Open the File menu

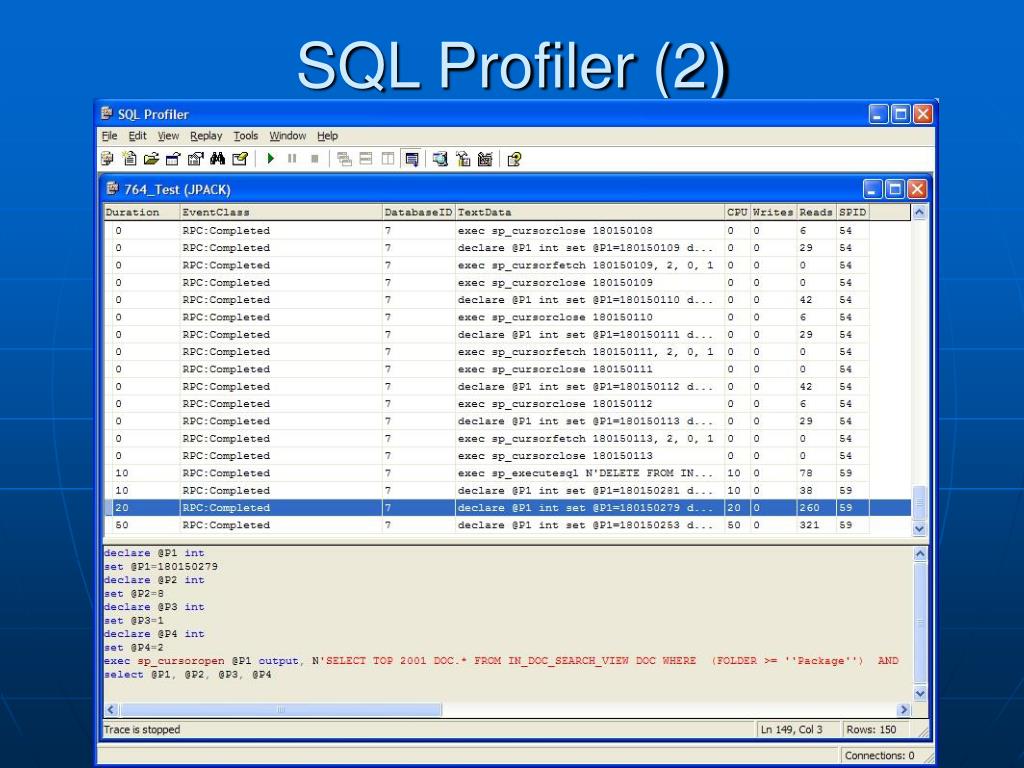(x=110, y=136)
